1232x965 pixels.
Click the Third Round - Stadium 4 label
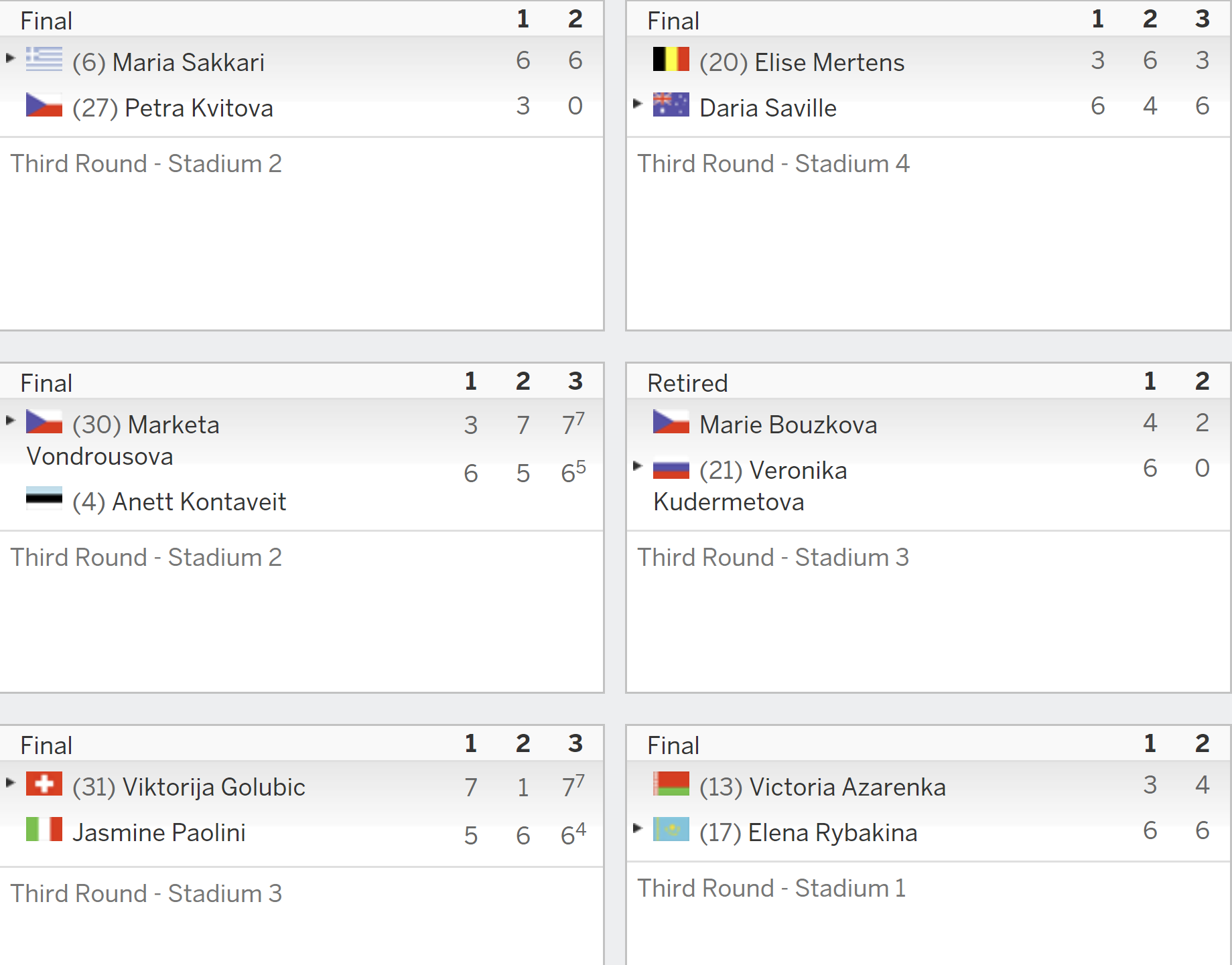(x=773, y=163)
